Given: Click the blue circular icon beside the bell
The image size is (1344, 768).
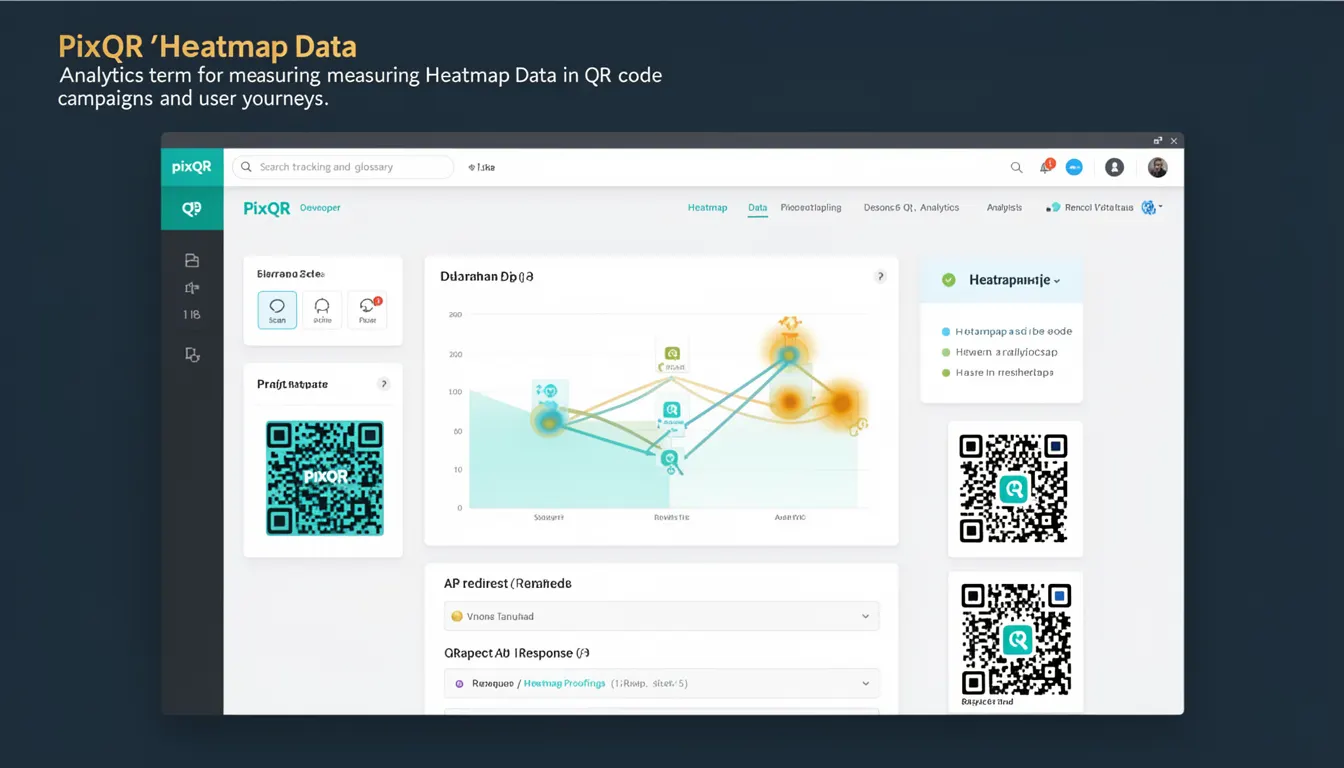Looking at the screenshot, I should [x=1074, y=167].
